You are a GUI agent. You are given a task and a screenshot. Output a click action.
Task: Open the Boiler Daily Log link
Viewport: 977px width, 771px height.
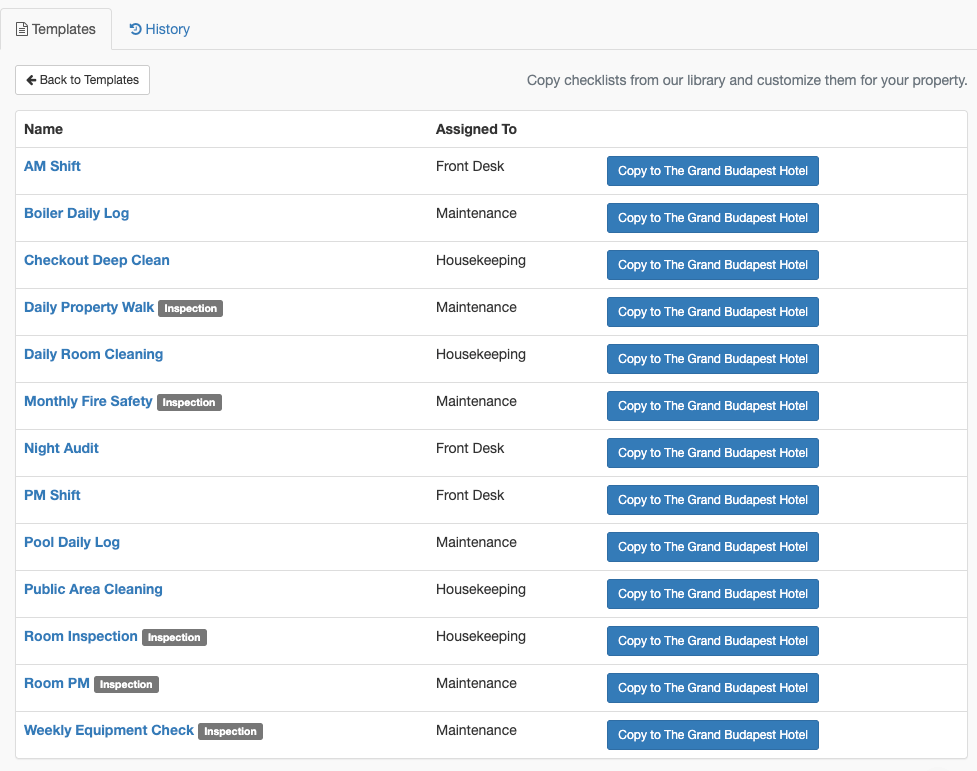77,213
